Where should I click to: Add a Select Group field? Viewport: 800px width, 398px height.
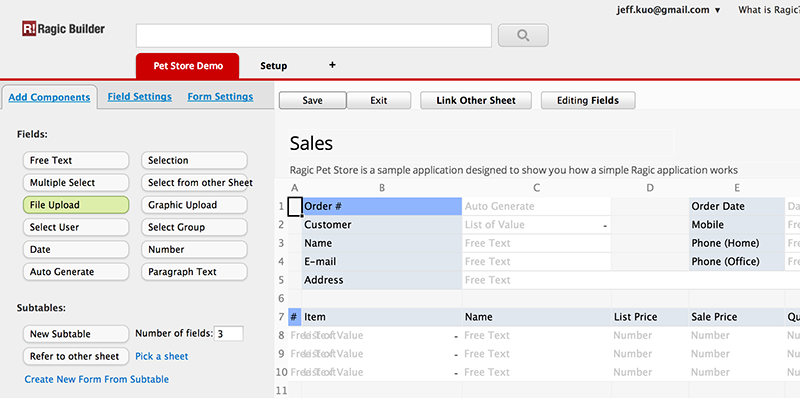(x=194, y=227)
